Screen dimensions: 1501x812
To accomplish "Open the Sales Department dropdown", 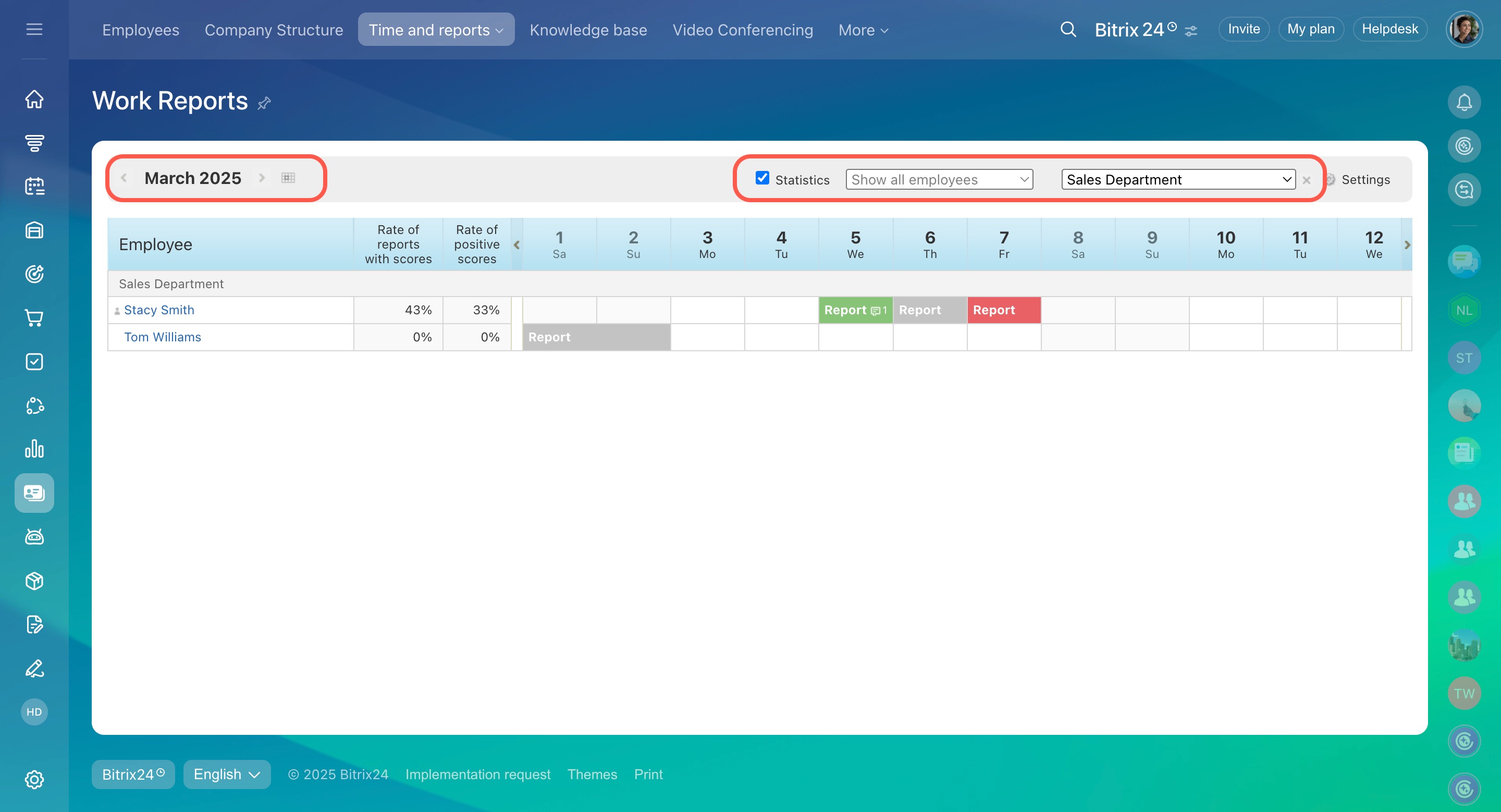I will point(1178,179).
